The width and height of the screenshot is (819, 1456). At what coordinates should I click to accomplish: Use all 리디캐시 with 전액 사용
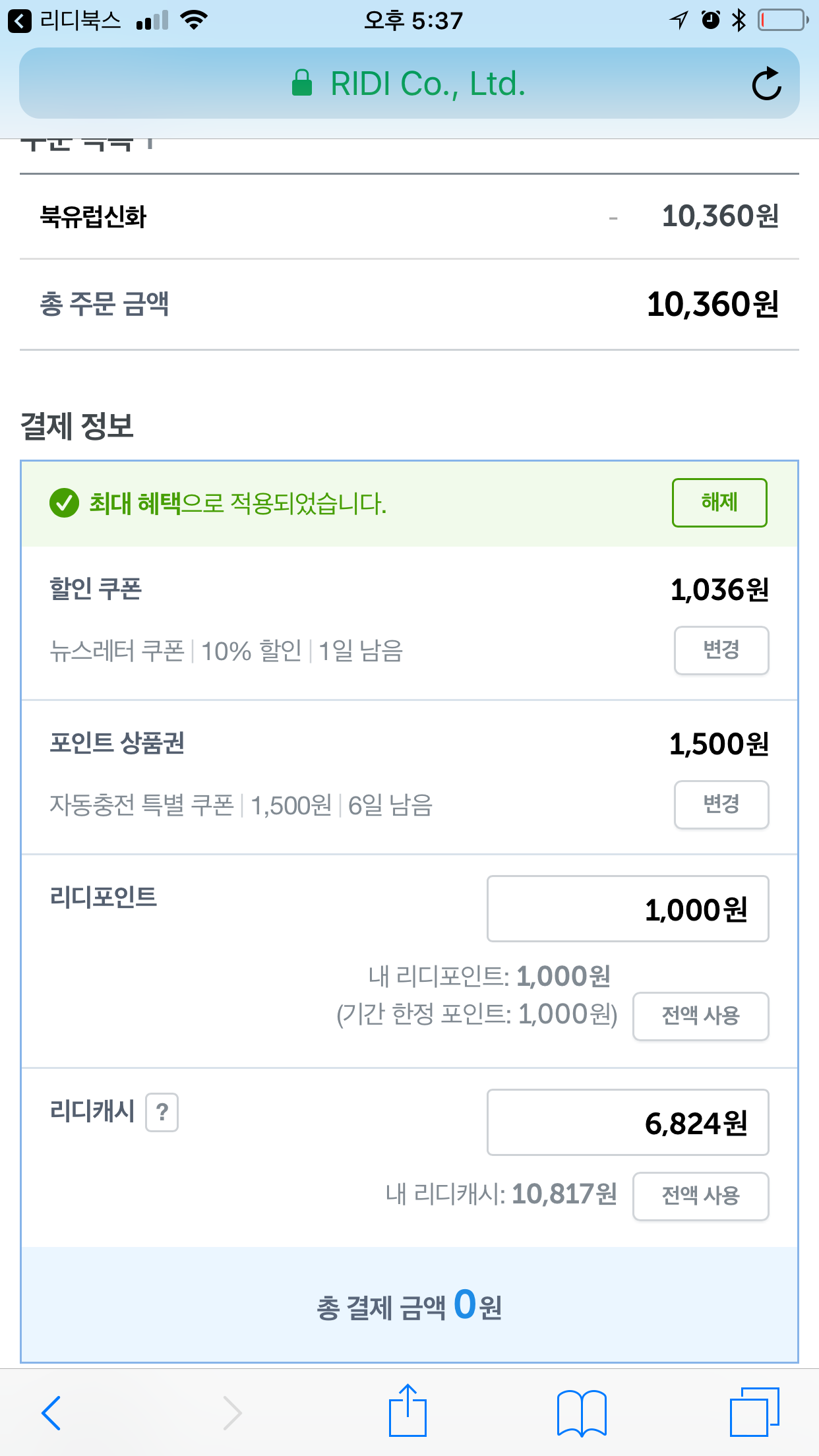pos(700,1196)
